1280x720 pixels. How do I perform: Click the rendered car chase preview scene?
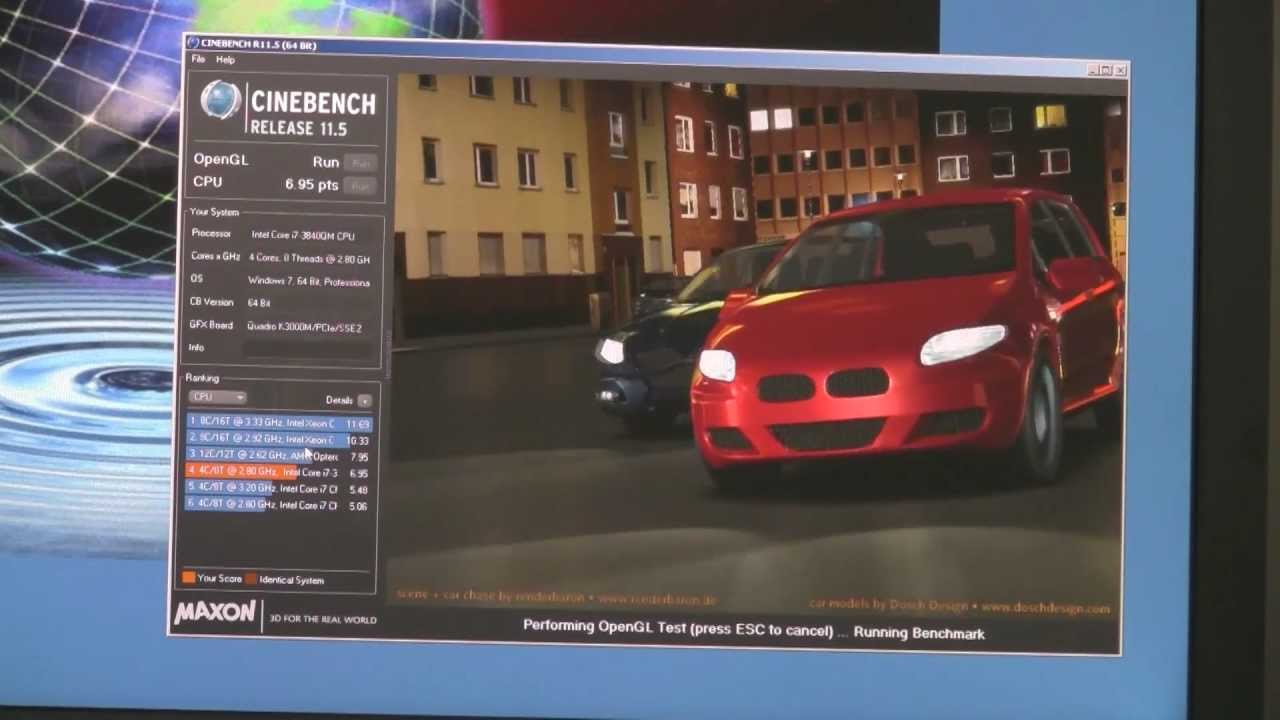pyautogui.click(x=758, y=345)
